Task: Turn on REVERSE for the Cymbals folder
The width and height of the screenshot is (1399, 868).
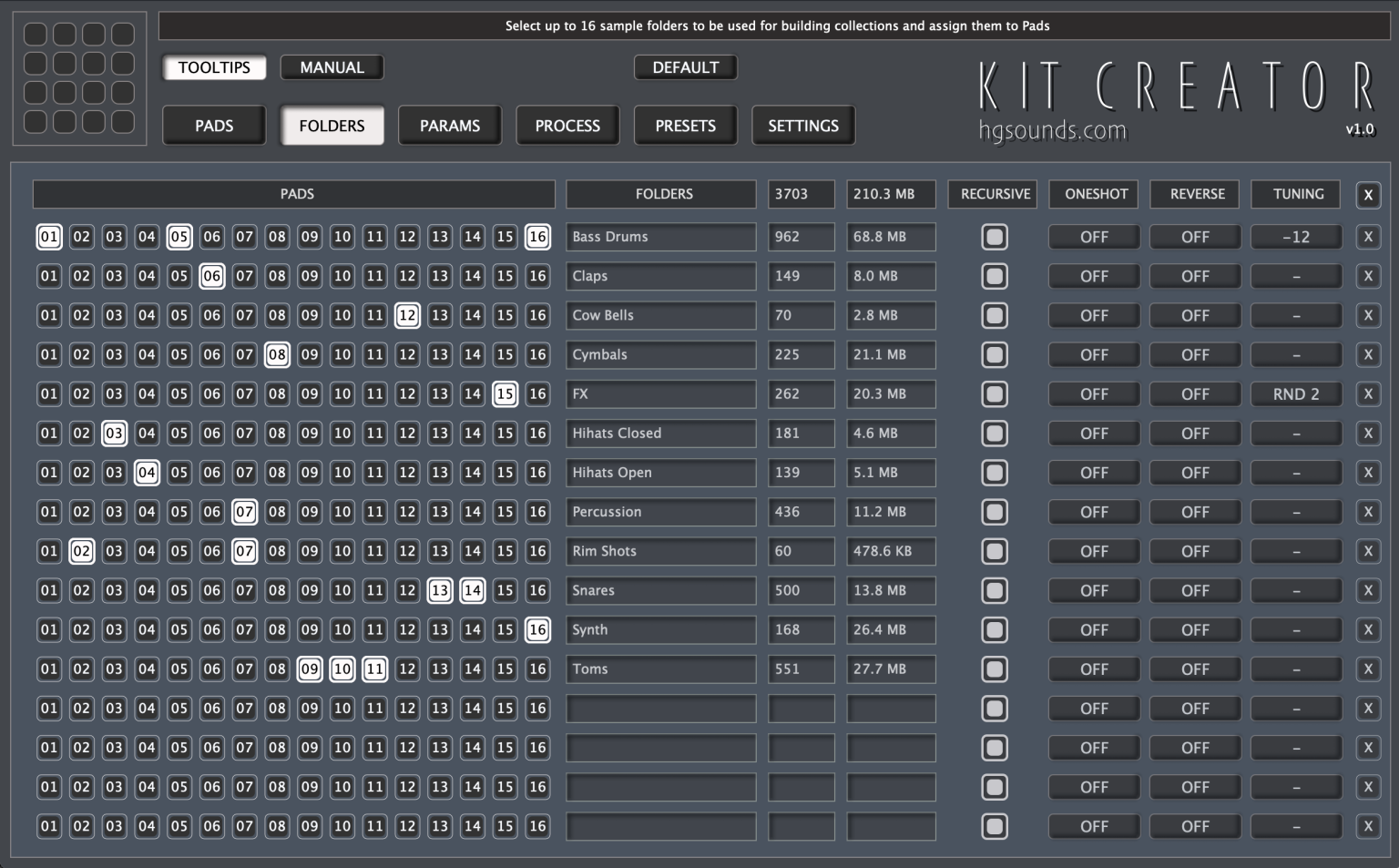Action: pos(1194,354)
